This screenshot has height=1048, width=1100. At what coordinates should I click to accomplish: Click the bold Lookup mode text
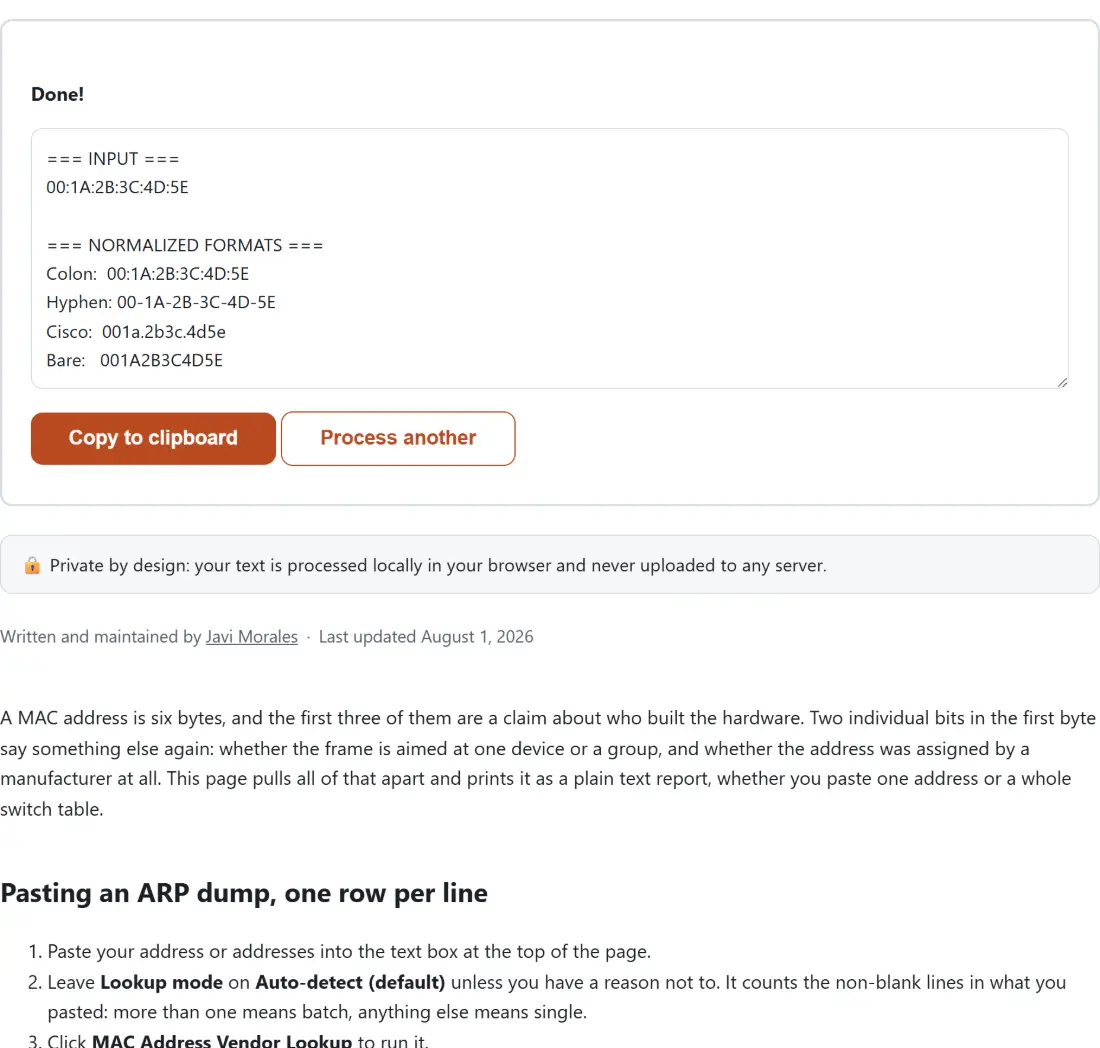pos(161,982)
